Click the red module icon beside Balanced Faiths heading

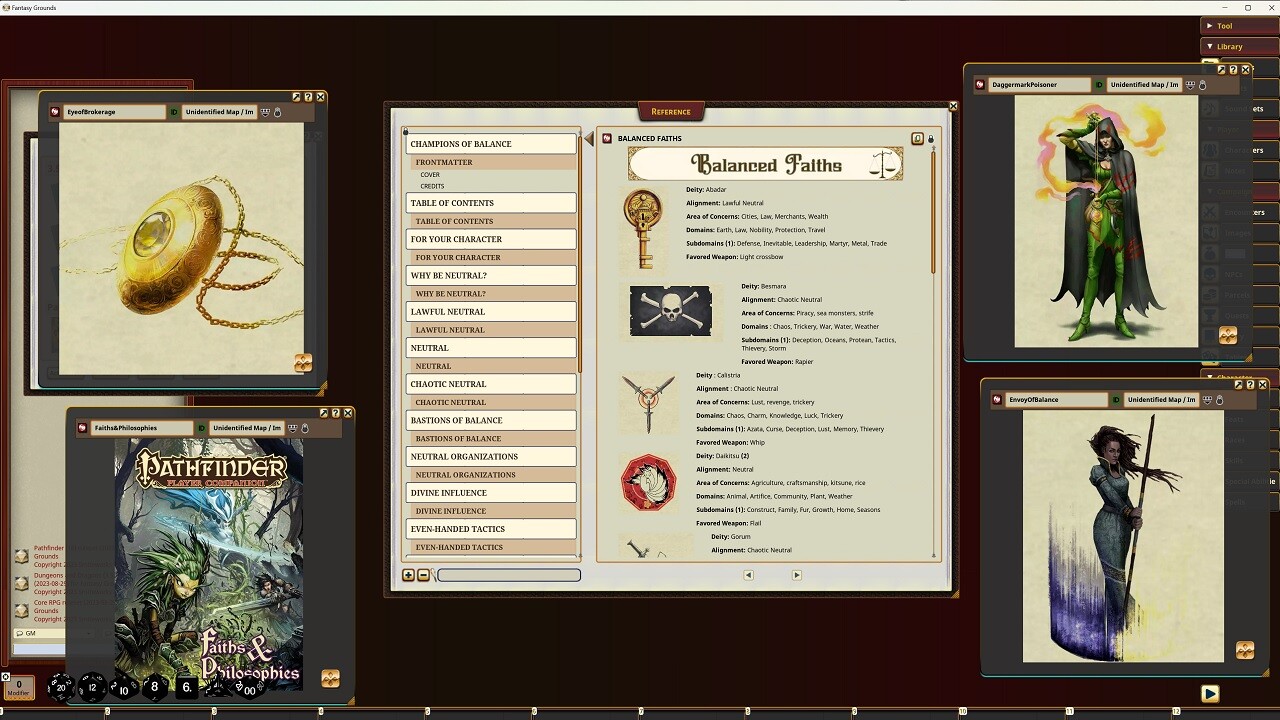point(606,138)
